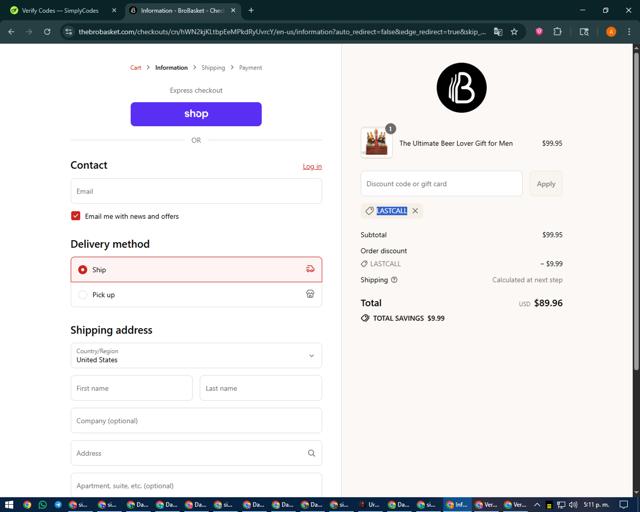Select the Information - BroBasket tab
Viewport: 640px width, 512px height.
point(182,11)
